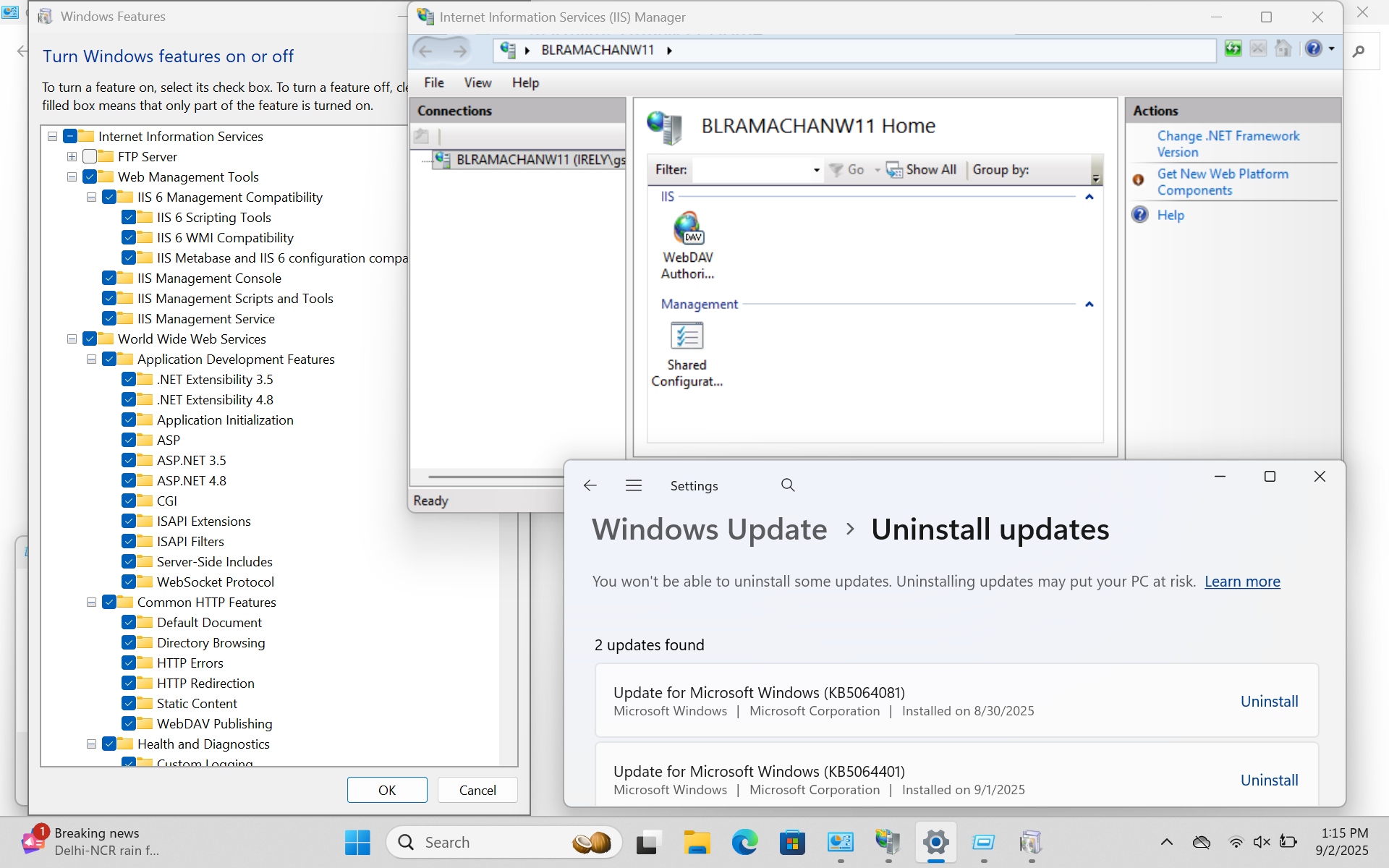
Task: Collapse the World Wide Web Services node
Action: 71,339
